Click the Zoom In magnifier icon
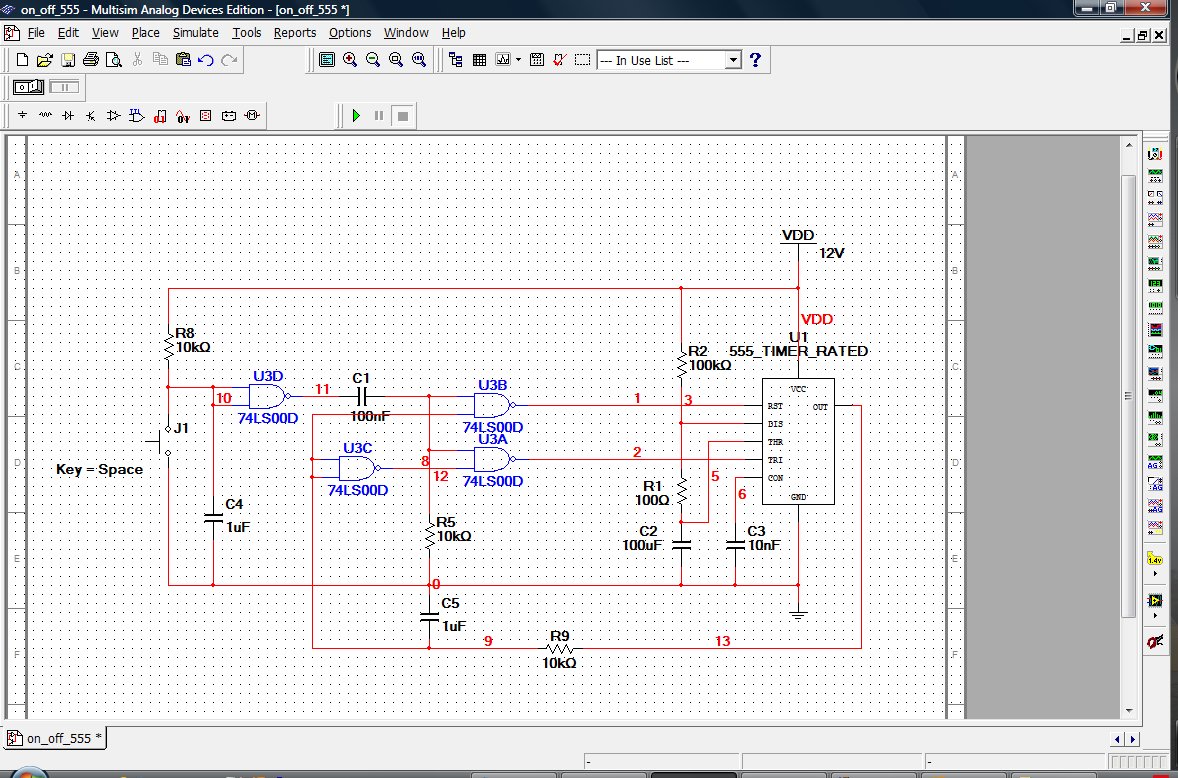This screenshot has width=1178, height=778. point(350,60)
